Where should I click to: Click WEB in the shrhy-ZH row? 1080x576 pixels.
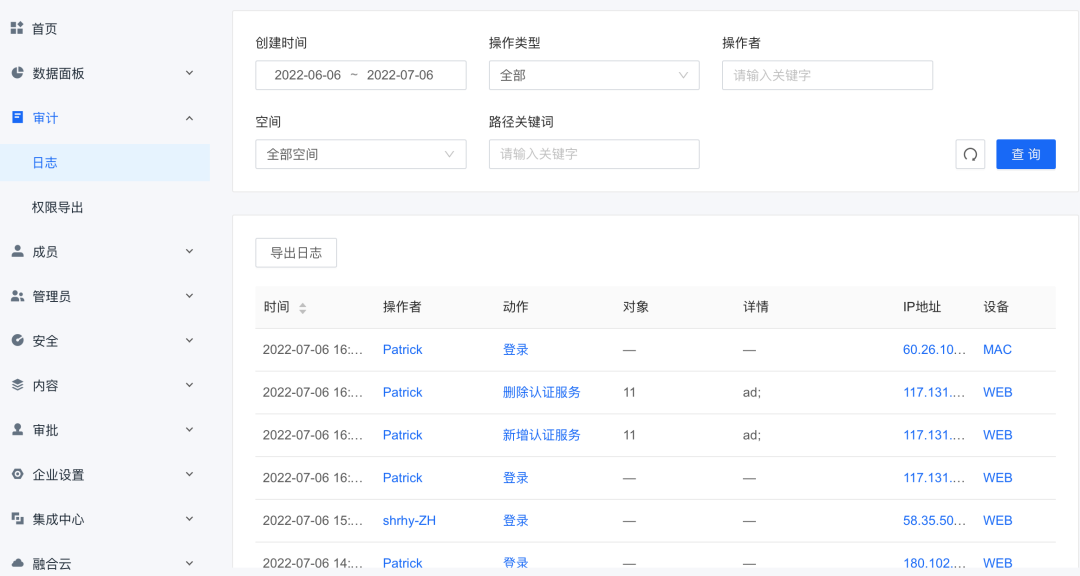(x=997, y=520)
